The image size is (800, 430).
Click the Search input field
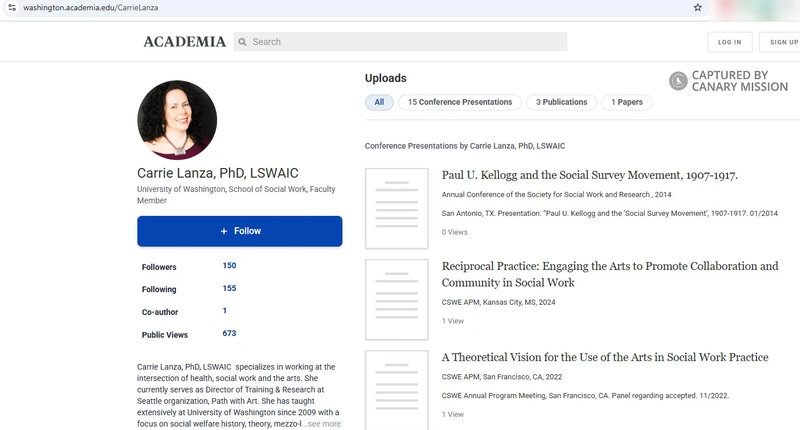click(401, 42)
